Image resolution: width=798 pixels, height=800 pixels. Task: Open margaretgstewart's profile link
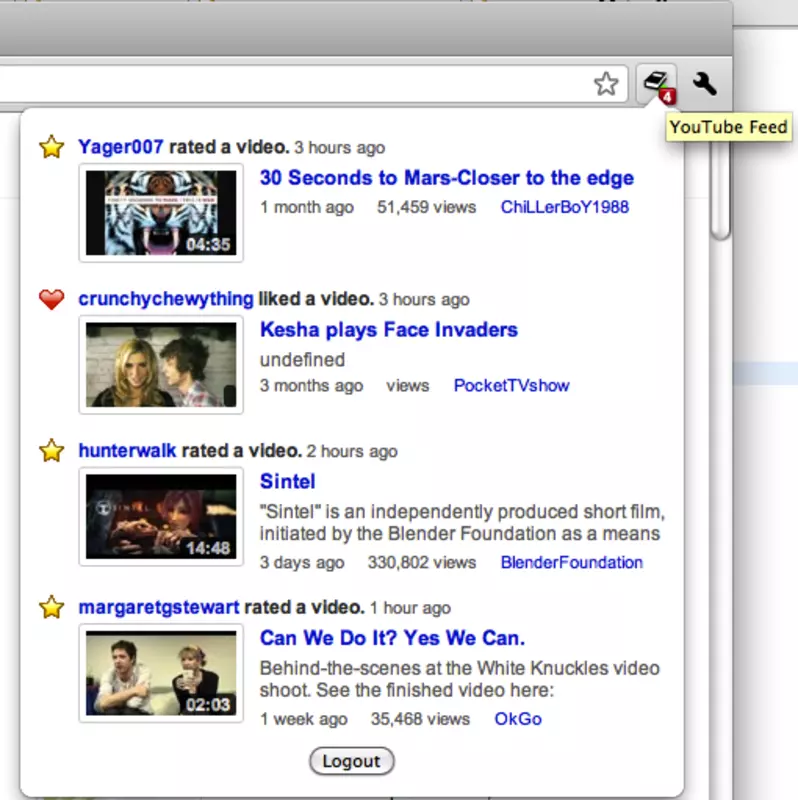159,607
